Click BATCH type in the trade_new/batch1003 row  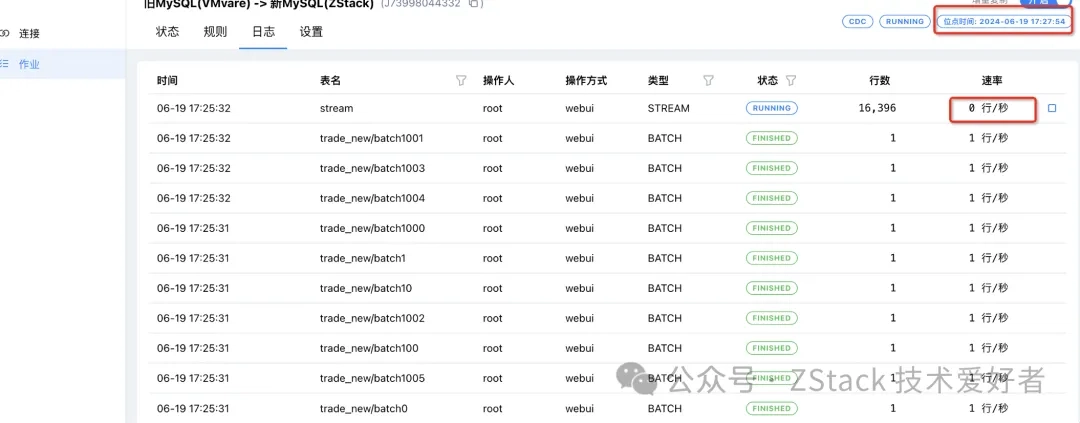point(665,168)
